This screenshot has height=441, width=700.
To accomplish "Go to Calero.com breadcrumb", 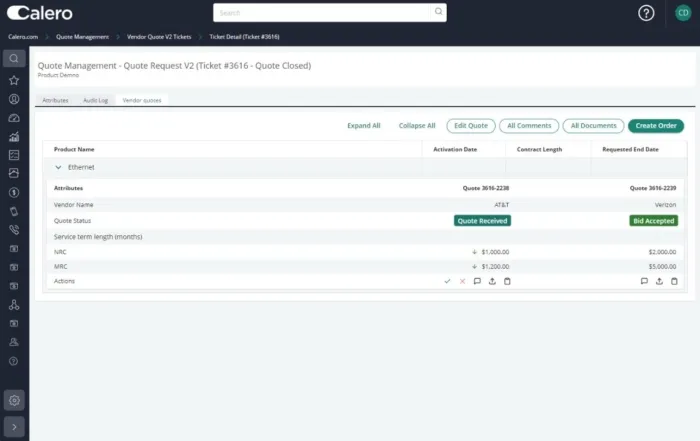I will tap(23, 37).
